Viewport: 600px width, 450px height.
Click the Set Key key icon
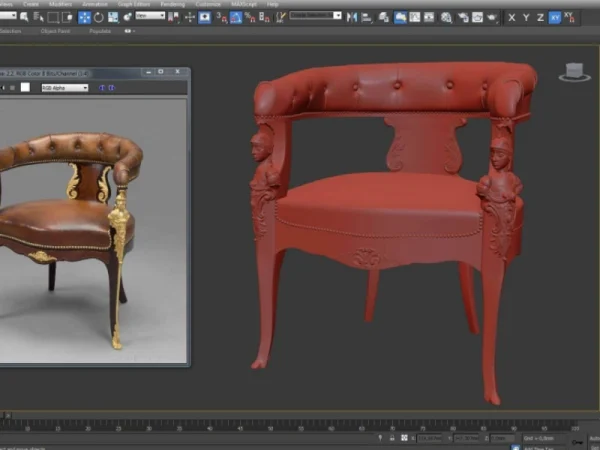click(x=578, y=442)
